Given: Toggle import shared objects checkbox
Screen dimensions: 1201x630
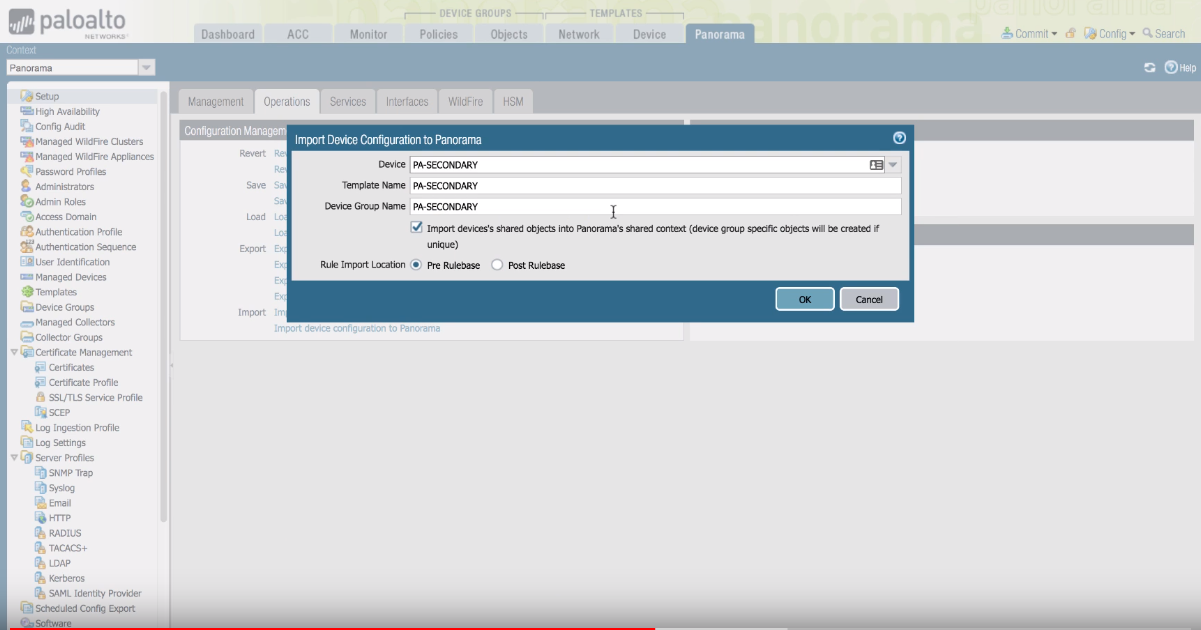Looking at the screenshot, I should 416,228.
